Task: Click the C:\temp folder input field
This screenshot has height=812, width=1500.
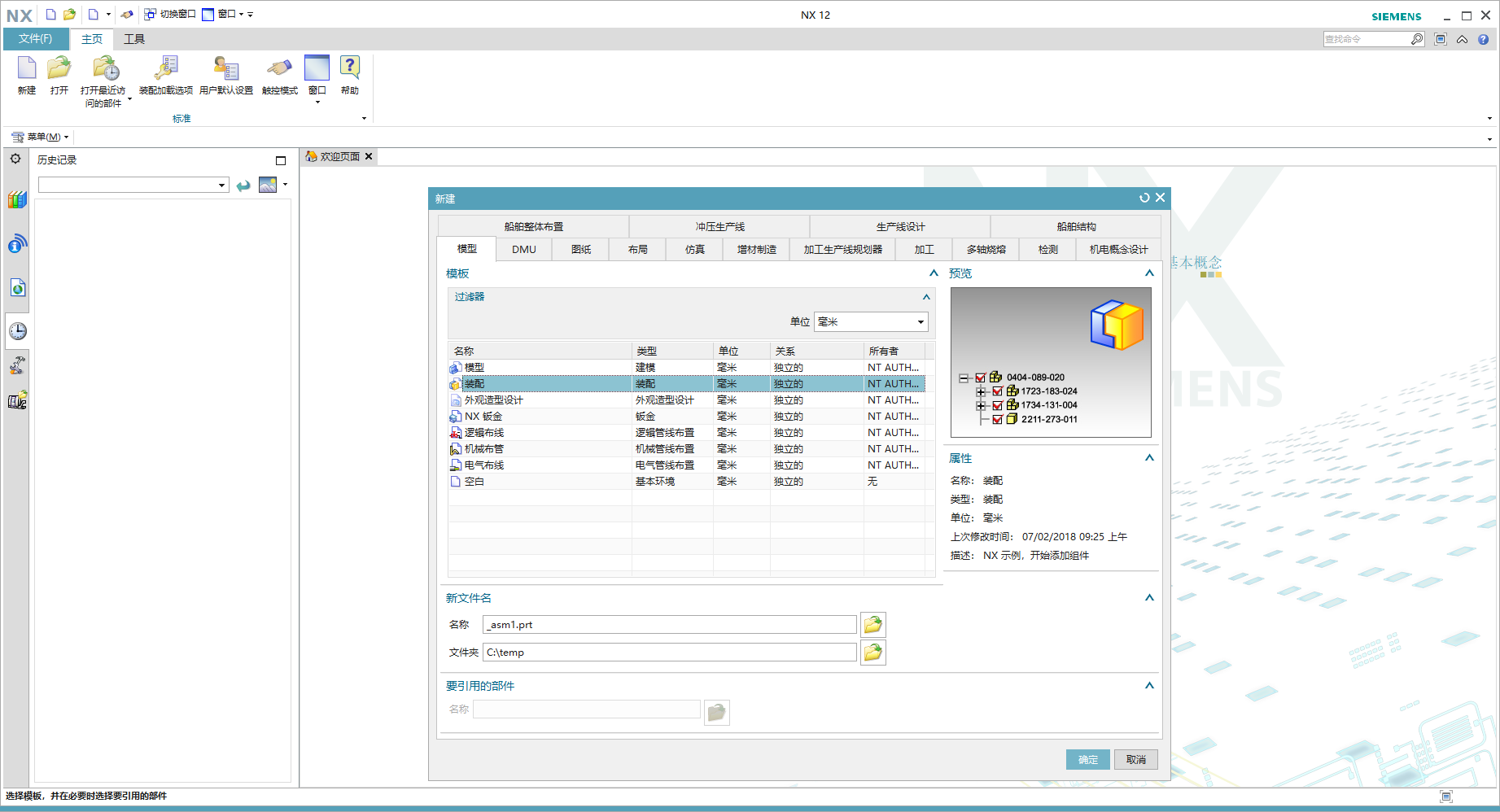Action: point(670,652)
